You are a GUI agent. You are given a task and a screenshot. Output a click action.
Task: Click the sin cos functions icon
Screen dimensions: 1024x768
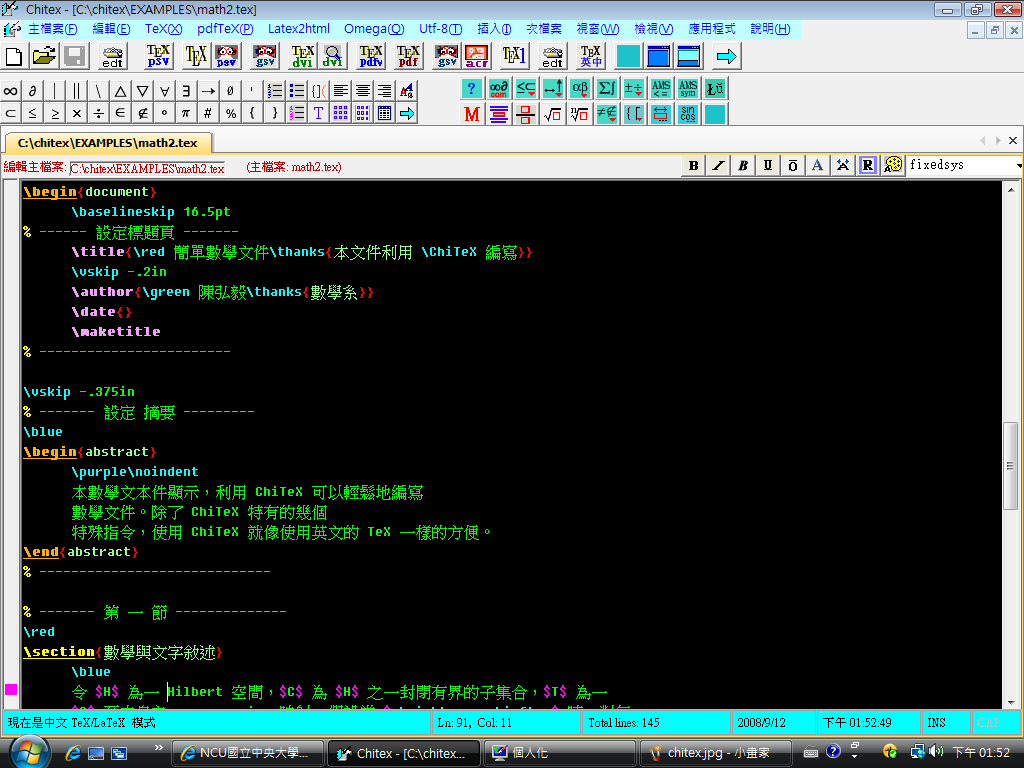click(688, 114)
